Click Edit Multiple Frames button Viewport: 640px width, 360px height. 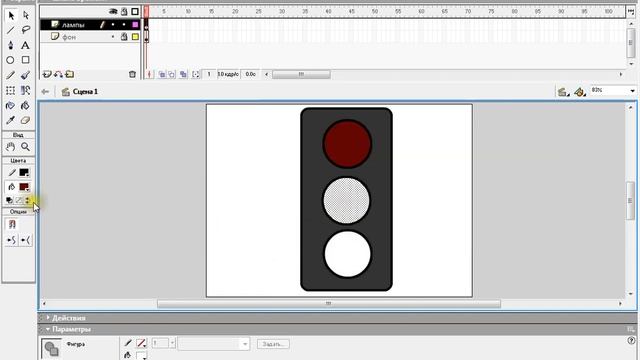tap(183, 74)
